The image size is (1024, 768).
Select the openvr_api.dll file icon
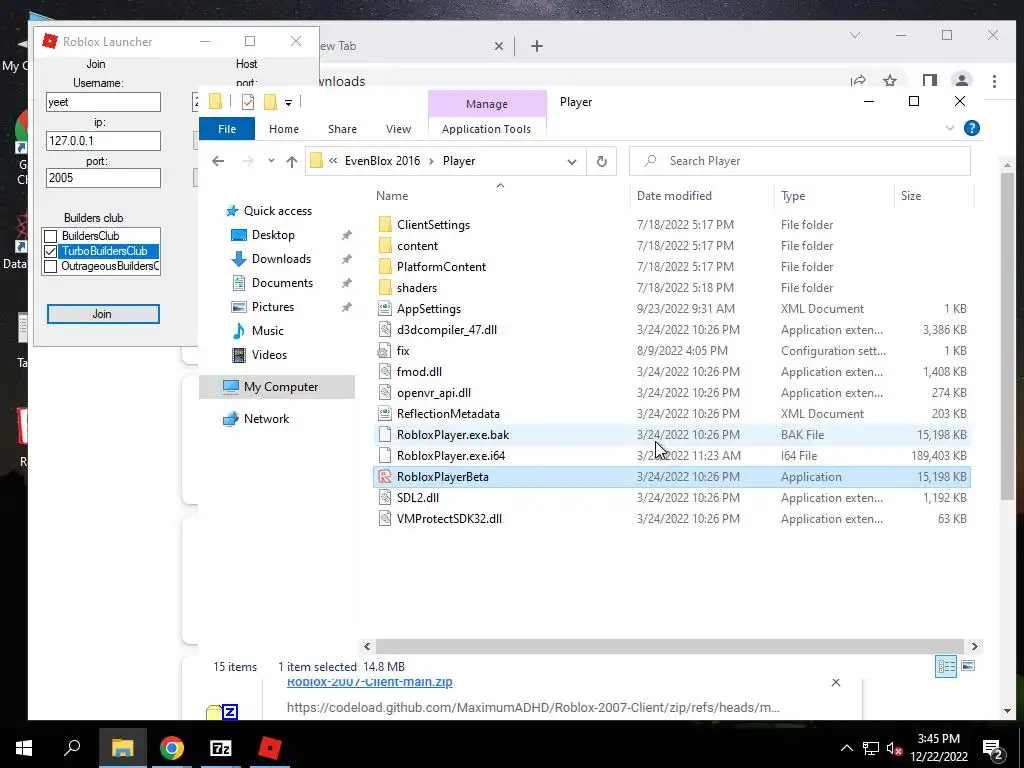click(385, 392)
